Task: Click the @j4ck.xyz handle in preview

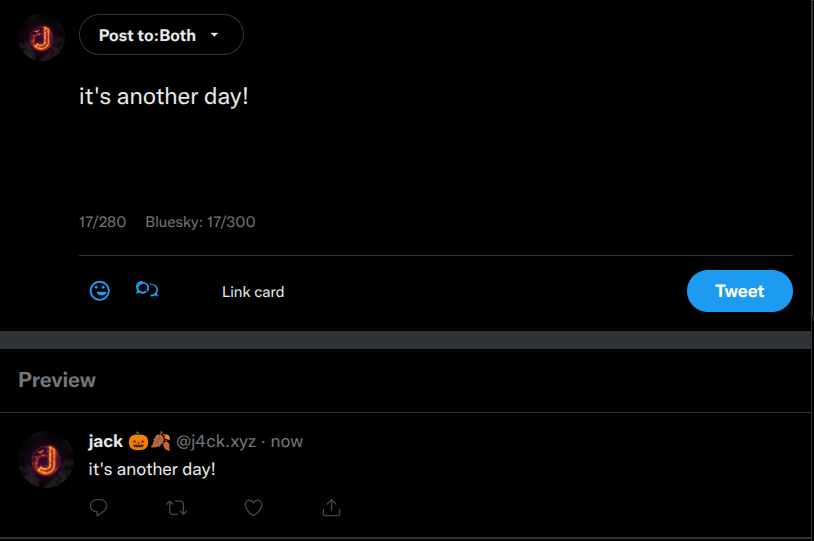Action: pyautogui.click(x=216, y=441)
